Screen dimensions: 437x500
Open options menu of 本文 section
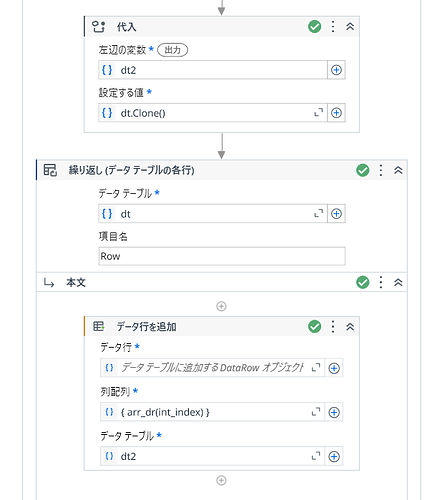(x=381, y=282)
